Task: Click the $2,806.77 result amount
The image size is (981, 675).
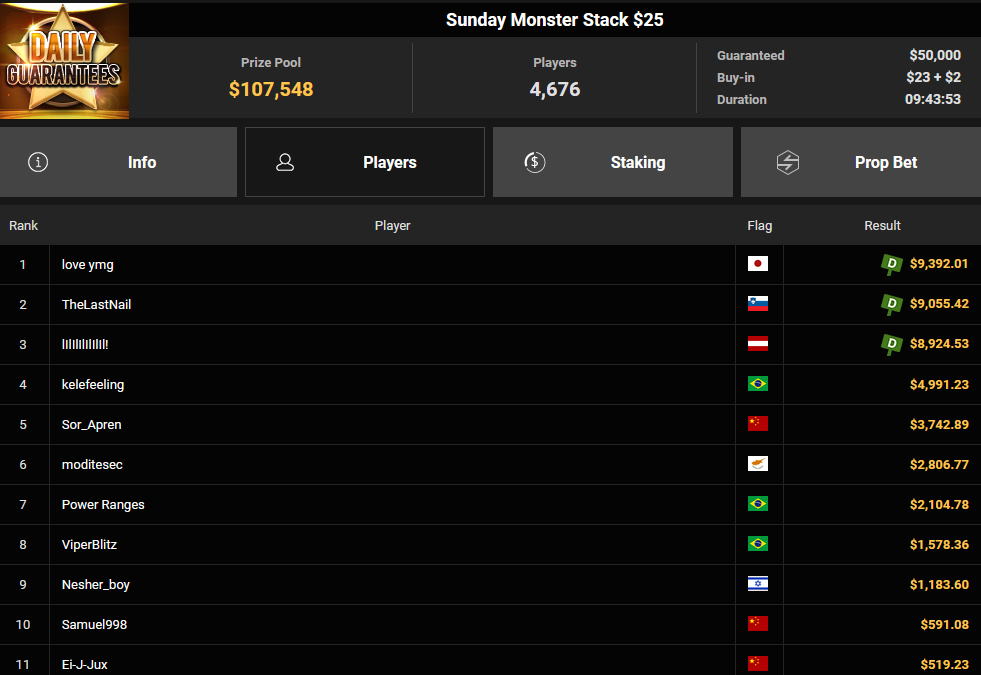Action: point(939,464)
